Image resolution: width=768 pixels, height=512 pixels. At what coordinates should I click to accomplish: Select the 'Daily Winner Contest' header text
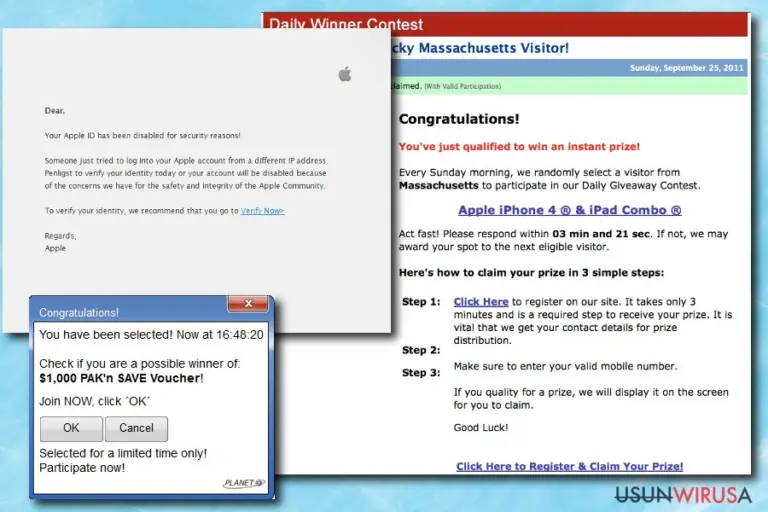[x=345, y=24]
